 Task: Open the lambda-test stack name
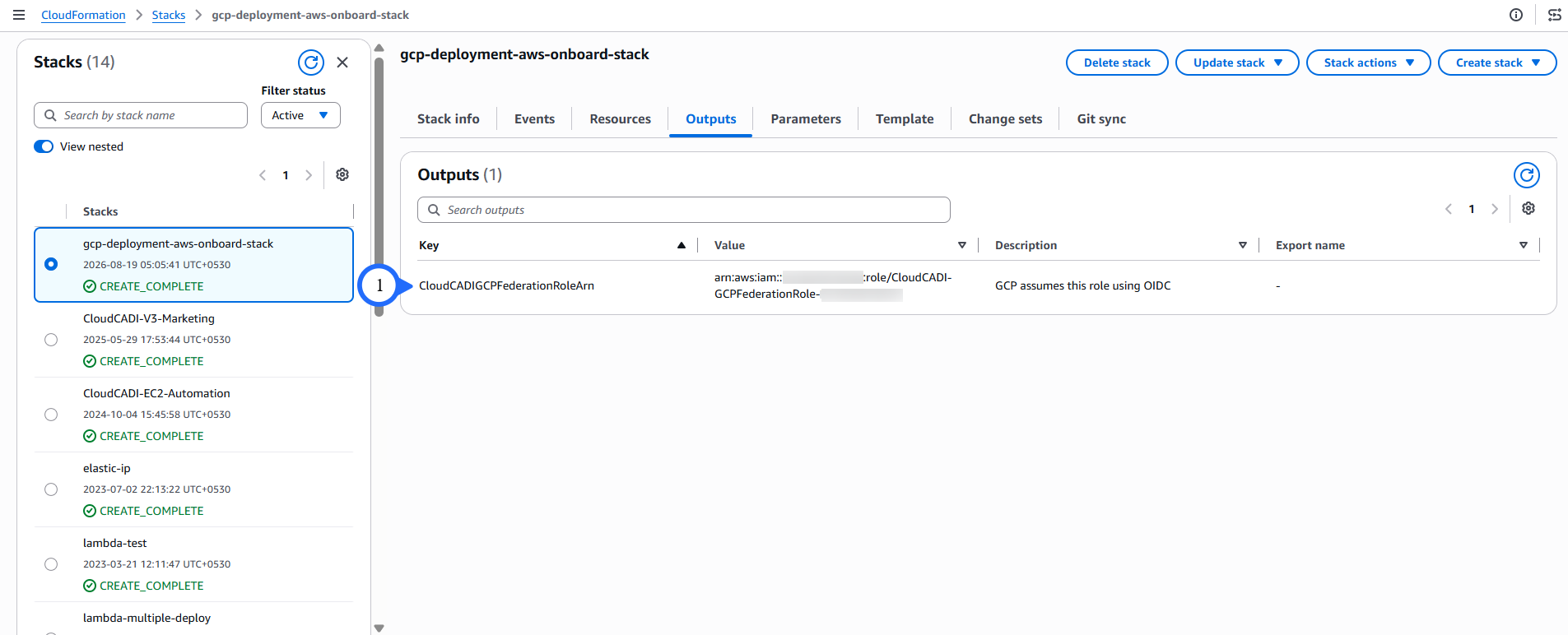(x=115, y=543)
